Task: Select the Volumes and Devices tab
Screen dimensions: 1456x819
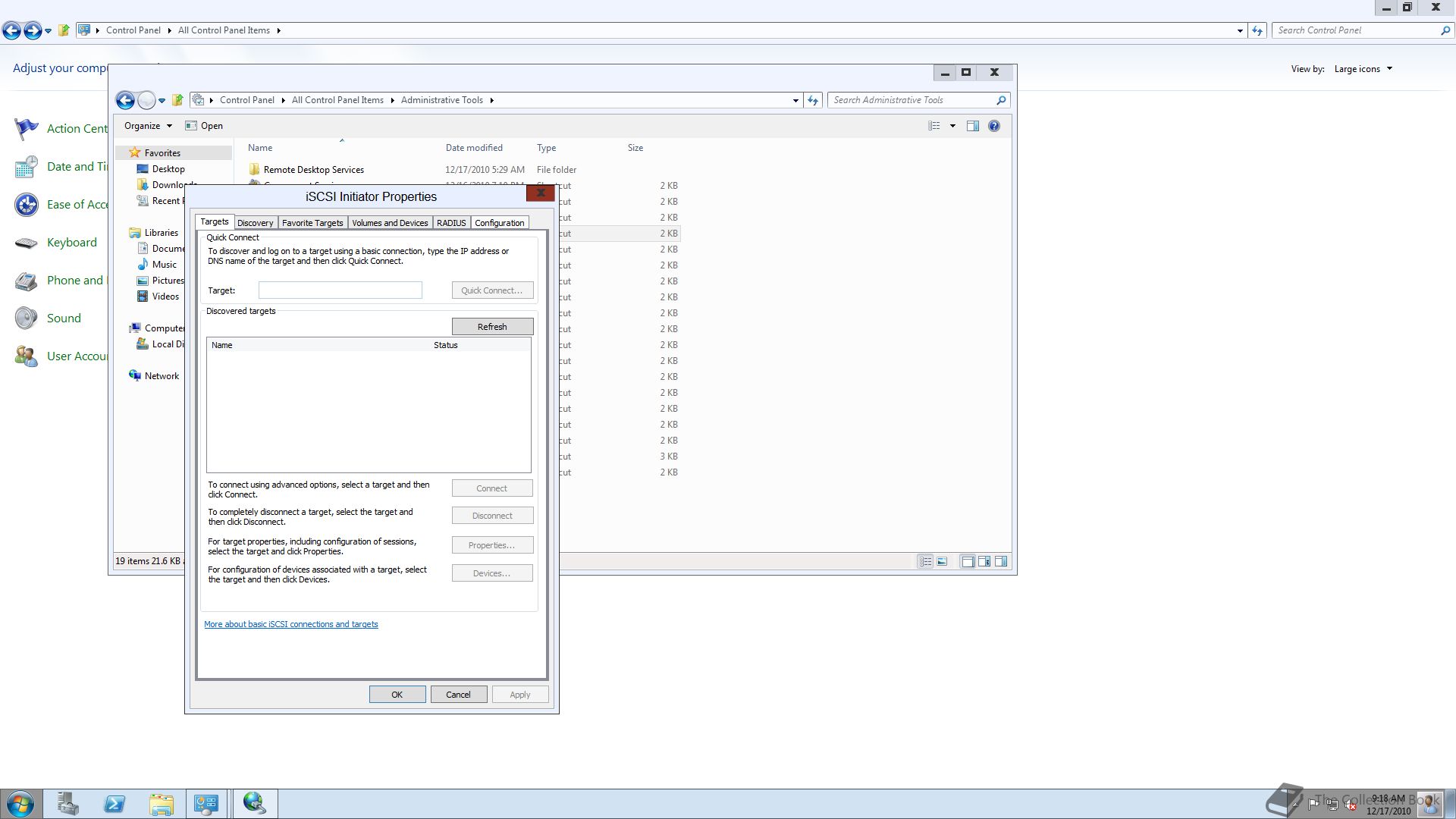Action: point(390,223)
